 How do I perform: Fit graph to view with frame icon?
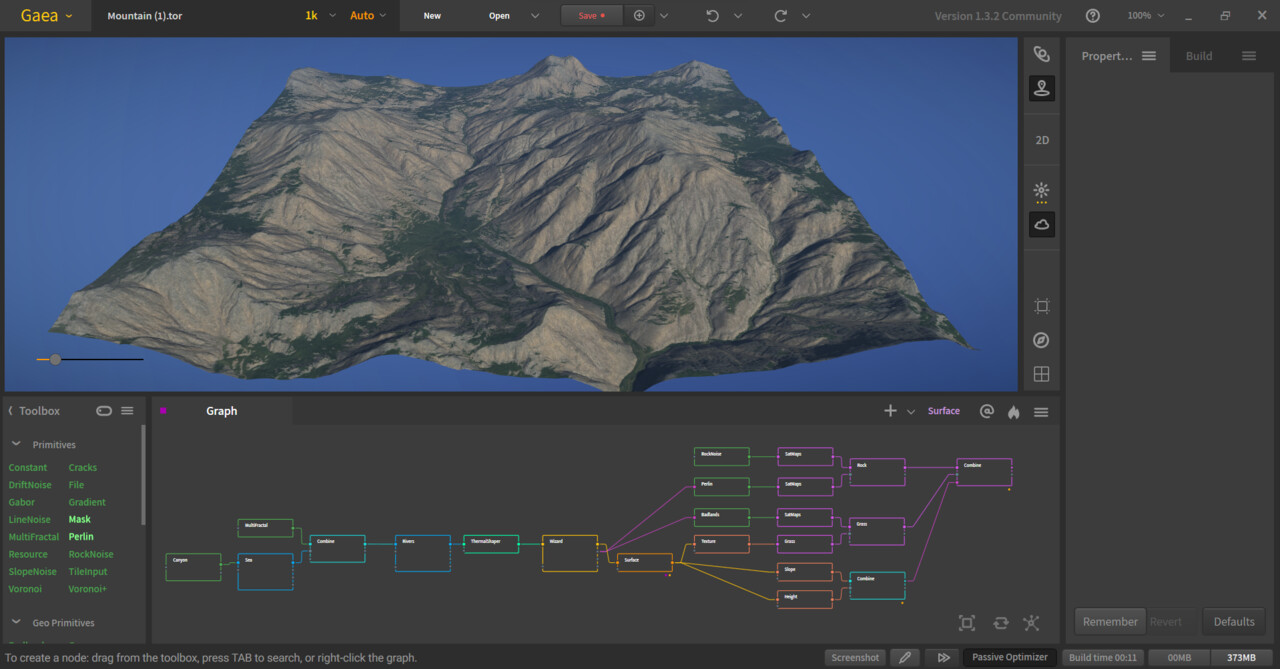pos(966,622)
